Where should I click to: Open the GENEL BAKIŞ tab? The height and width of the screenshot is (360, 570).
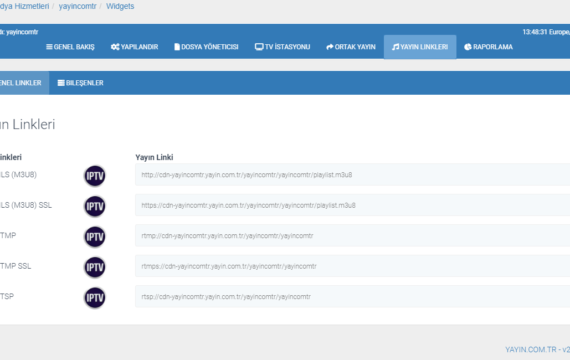tap(70, 47)
